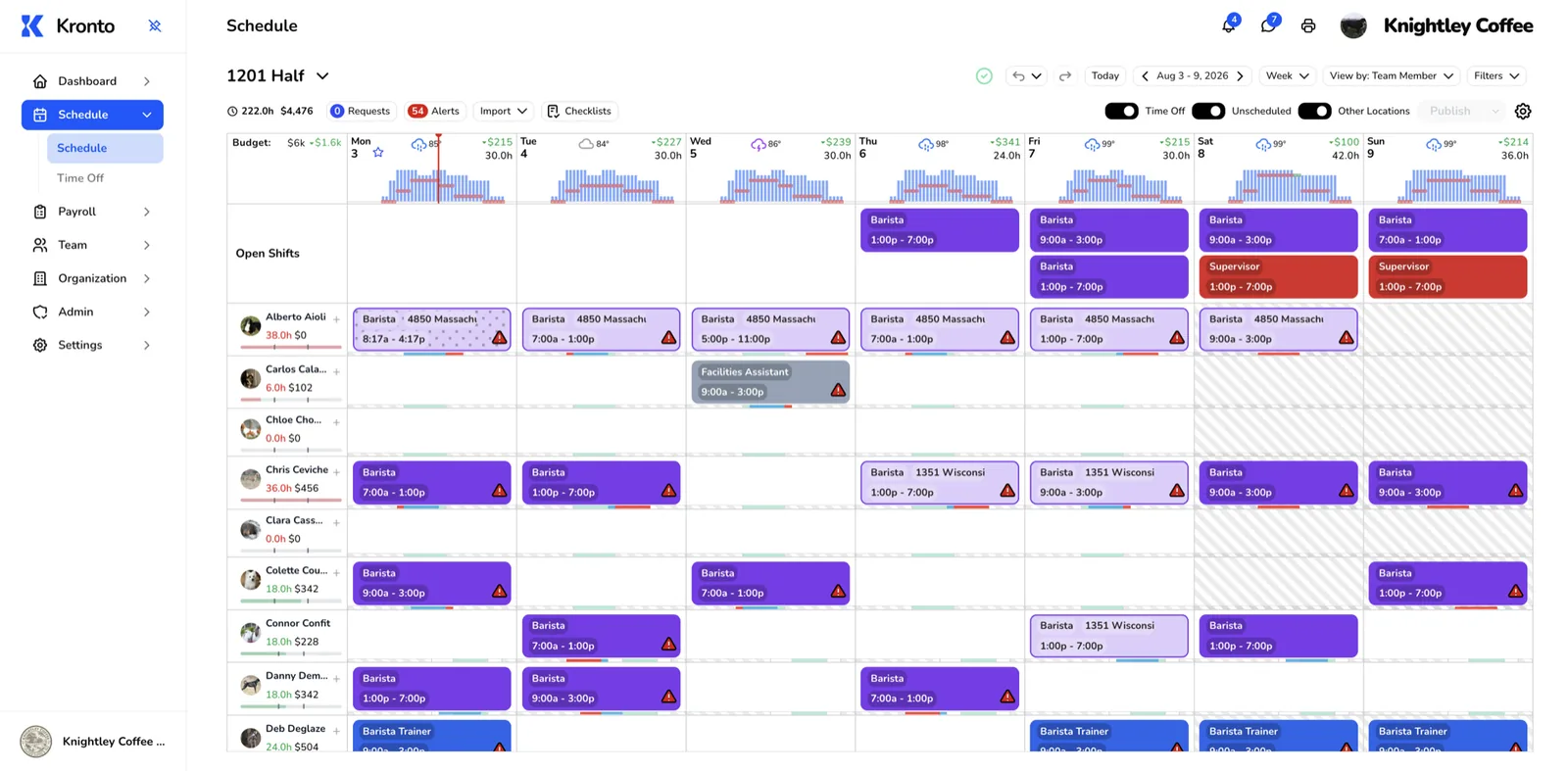Open the notifications bell
Image resolution: width=1568 pixels, height=771 pixels.
[x=1228, y=25]
